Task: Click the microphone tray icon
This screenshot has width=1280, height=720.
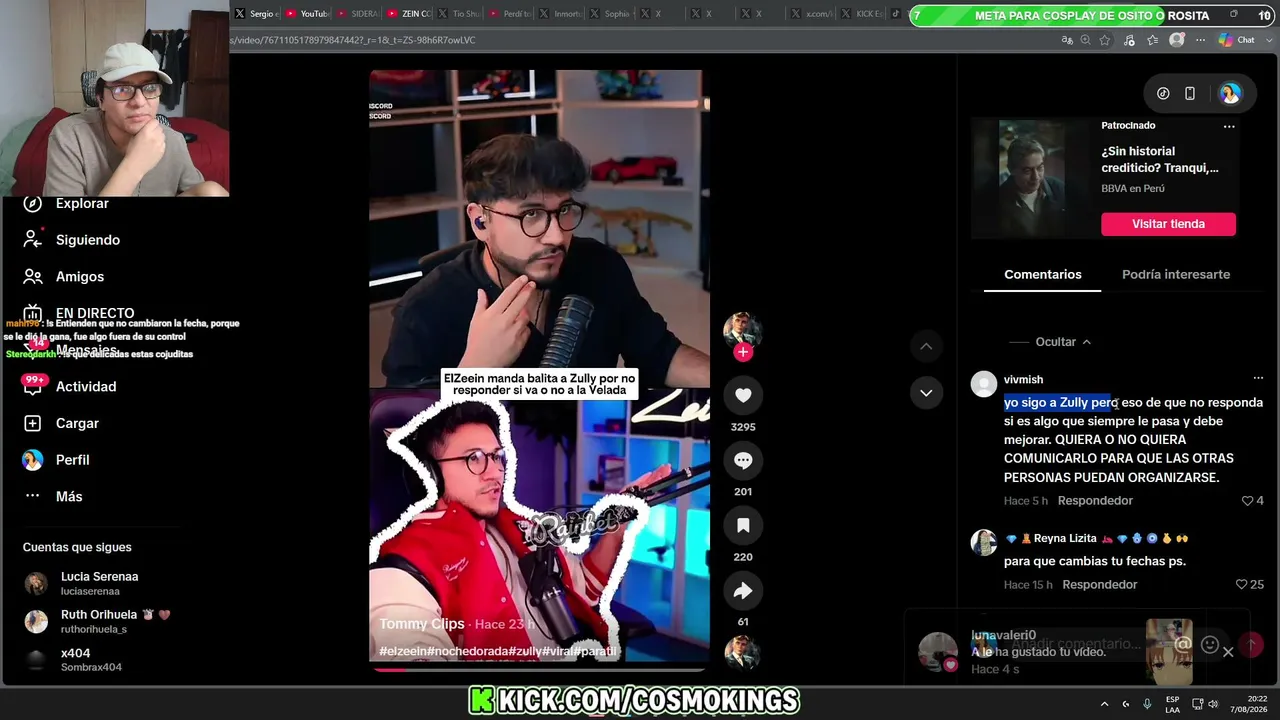Action: pos(1147,704)
